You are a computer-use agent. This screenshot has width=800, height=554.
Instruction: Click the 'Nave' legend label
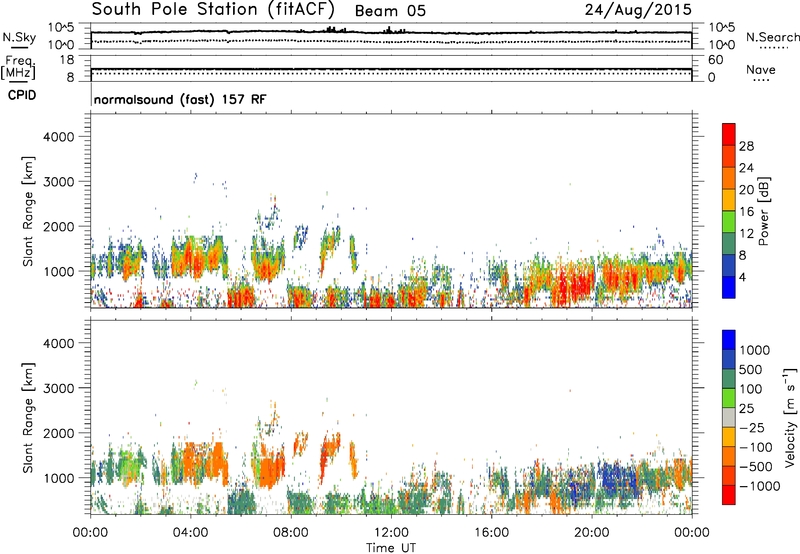pos(761,69)
